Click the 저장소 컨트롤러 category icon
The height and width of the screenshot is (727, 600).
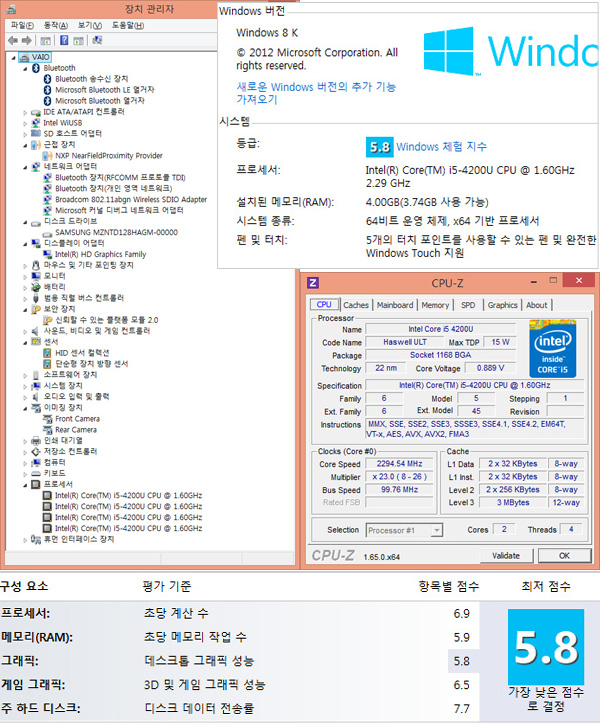[x=36, y=452]
